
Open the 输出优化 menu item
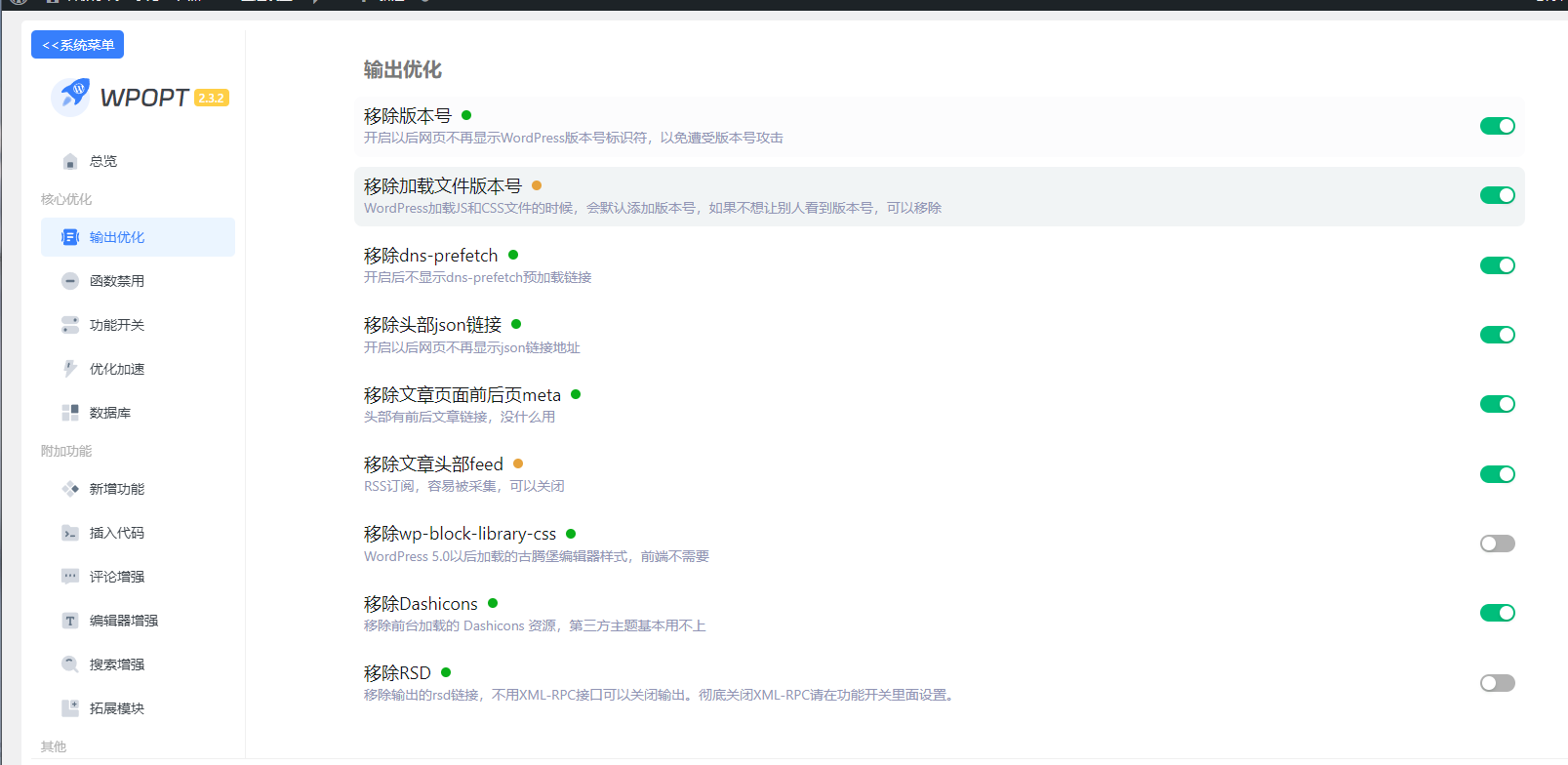[x=117, y=237]
